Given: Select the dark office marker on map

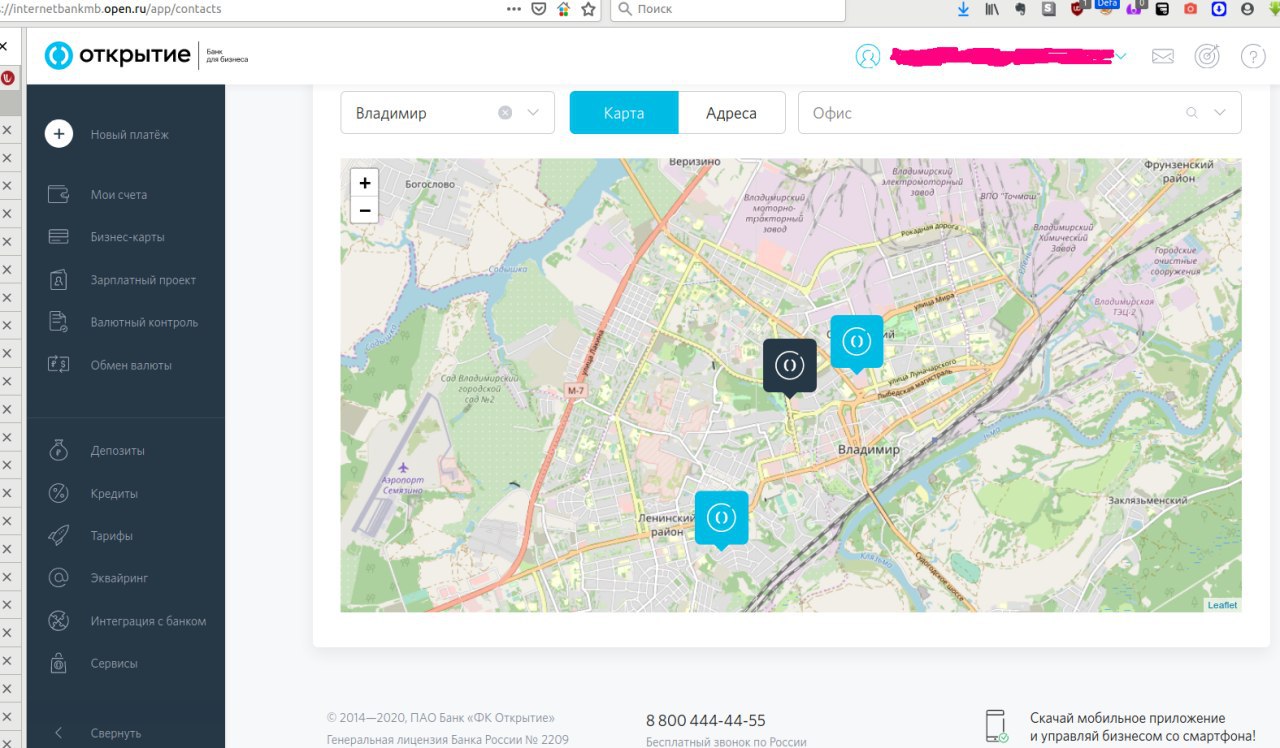Looking at the screenshot, I should (790, 367).
